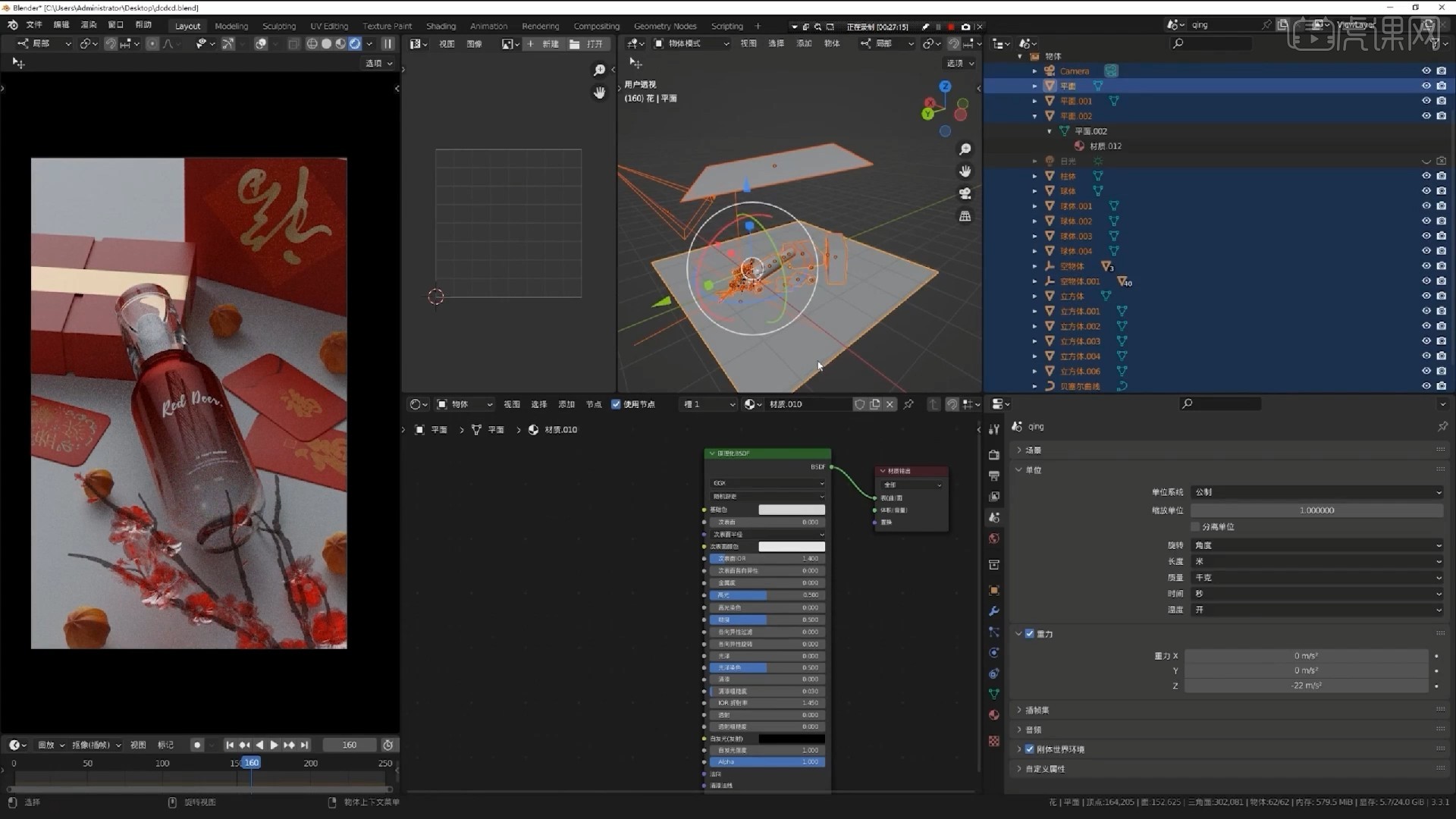The height and width of the screenshot is (819, 1456).
Task: Open the Object Constraints properties icon
Action: 994,673
